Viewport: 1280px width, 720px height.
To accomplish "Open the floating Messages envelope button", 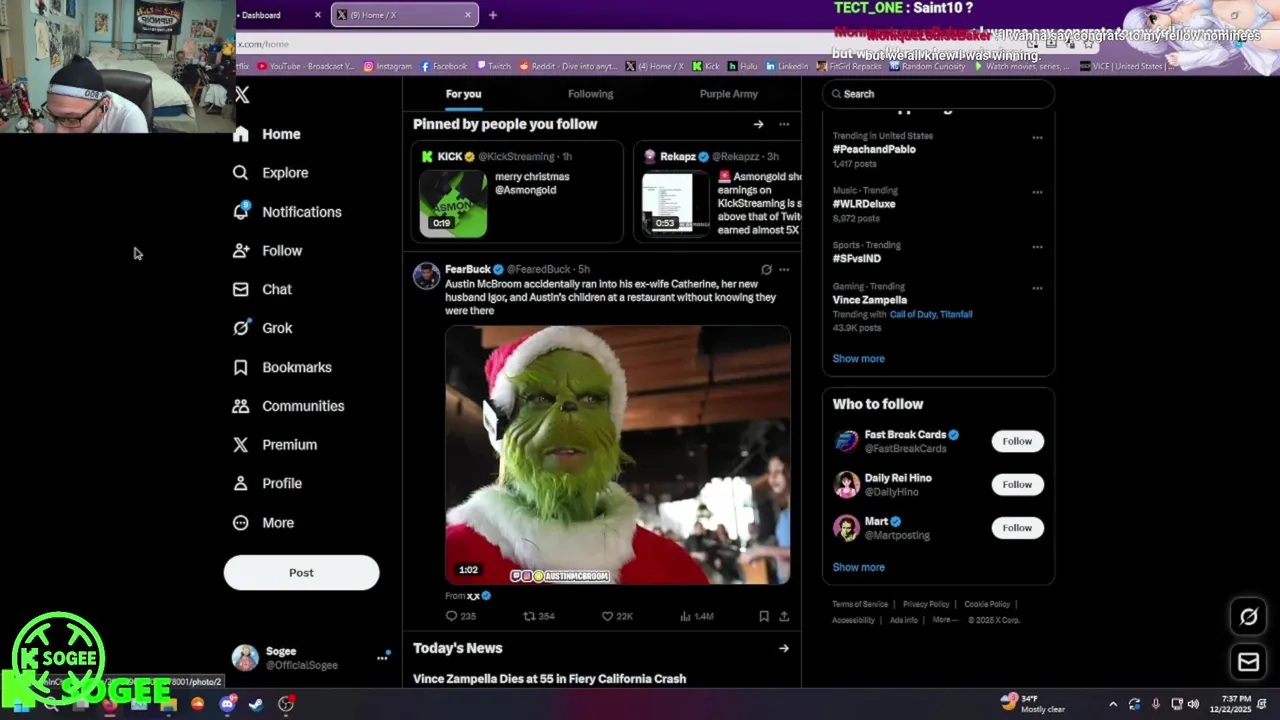I will [1248, 662].
